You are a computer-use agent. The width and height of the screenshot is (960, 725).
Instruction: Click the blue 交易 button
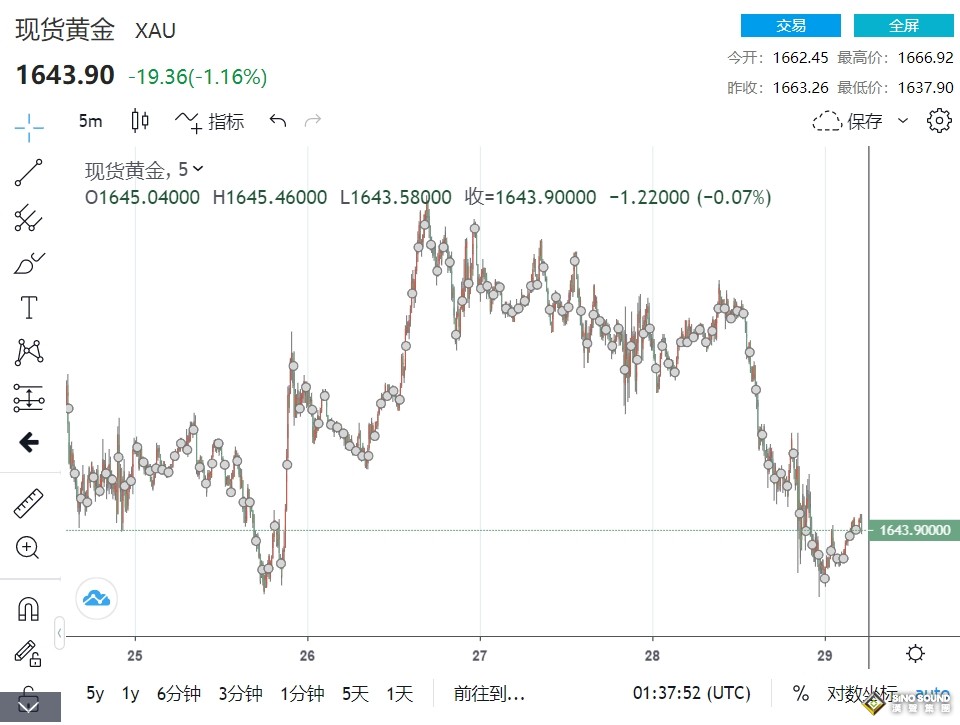coord(790,26)
